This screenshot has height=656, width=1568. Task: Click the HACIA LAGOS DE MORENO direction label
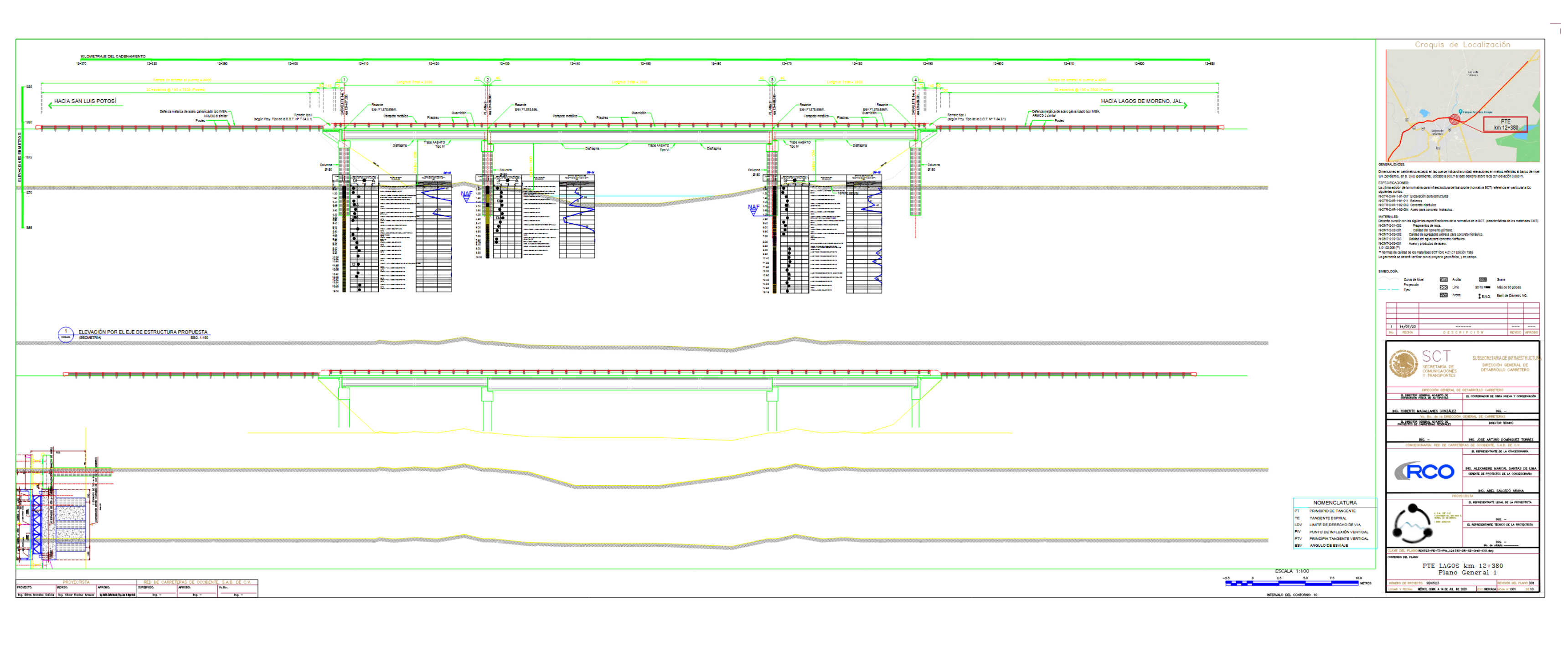tap(1141, 101)
